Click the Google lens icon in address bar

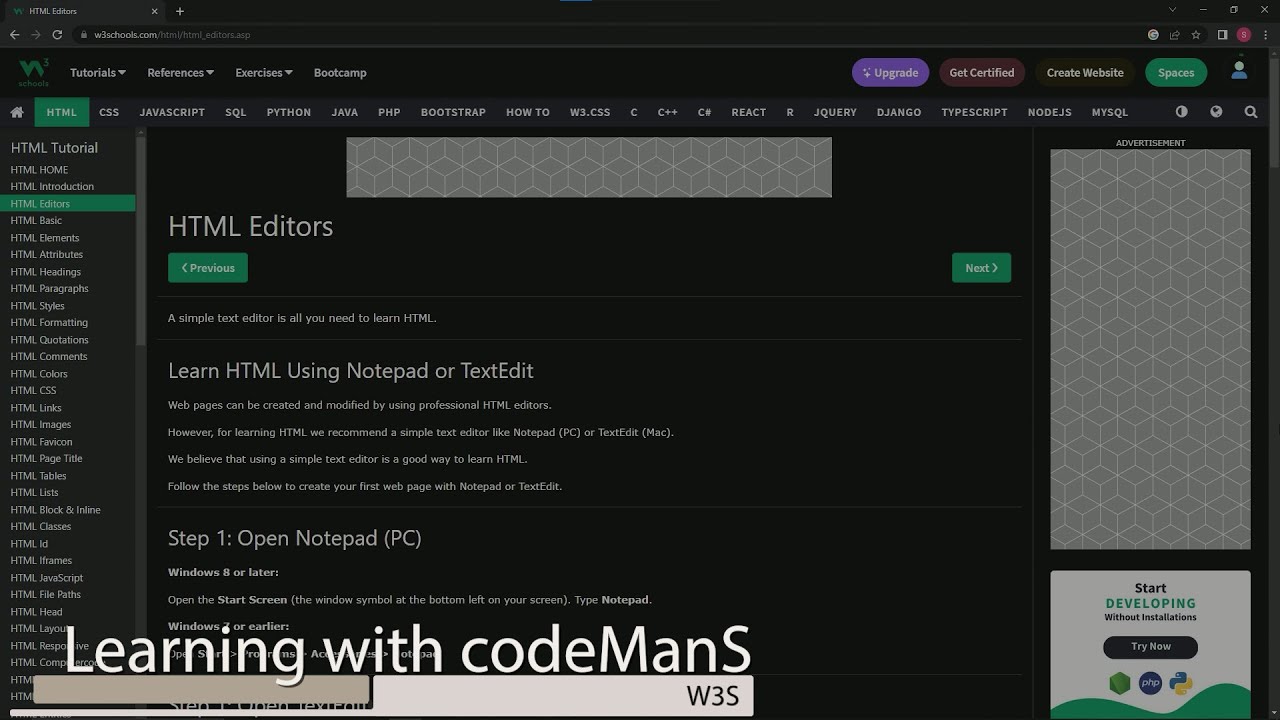tap(1153, 34)
